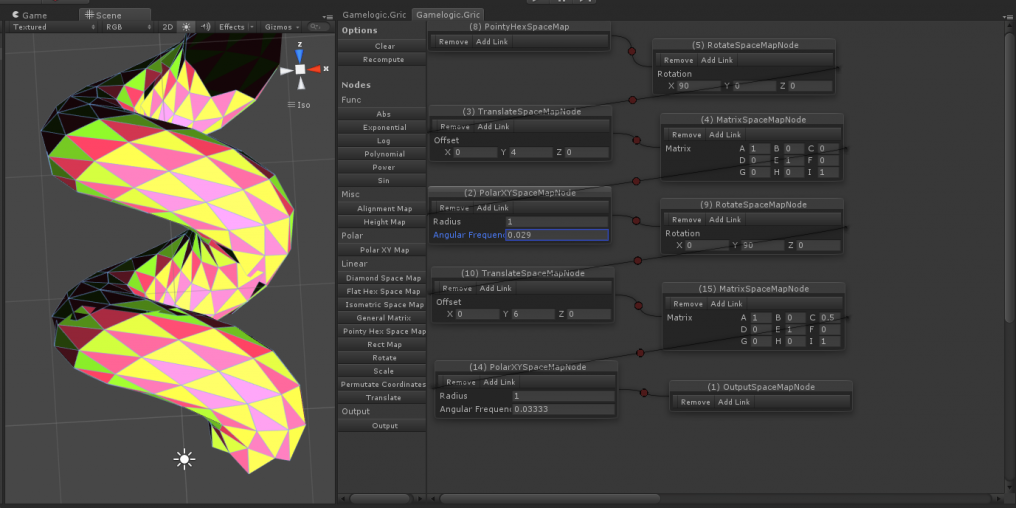Click the blue Z axis gizmo cone
Screen dimensions: 1016x508
299,51
